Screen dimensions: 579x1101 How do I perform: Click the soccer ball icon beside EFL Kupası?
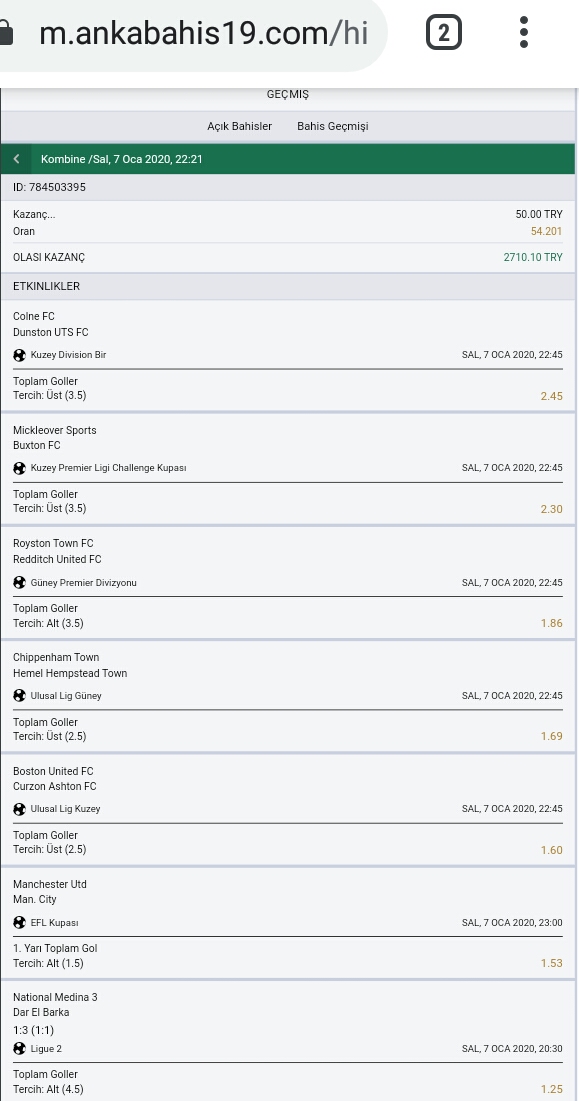pyautogui.click(x=20, y=923)
